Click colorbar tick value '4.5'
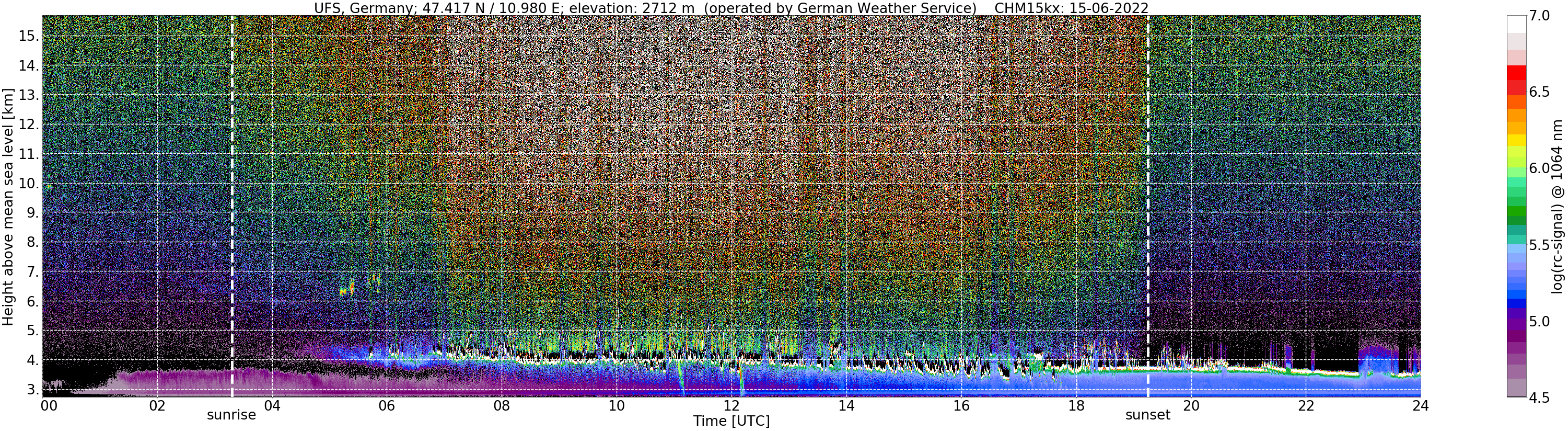1568x431 pixels. tap(1539, 398)
